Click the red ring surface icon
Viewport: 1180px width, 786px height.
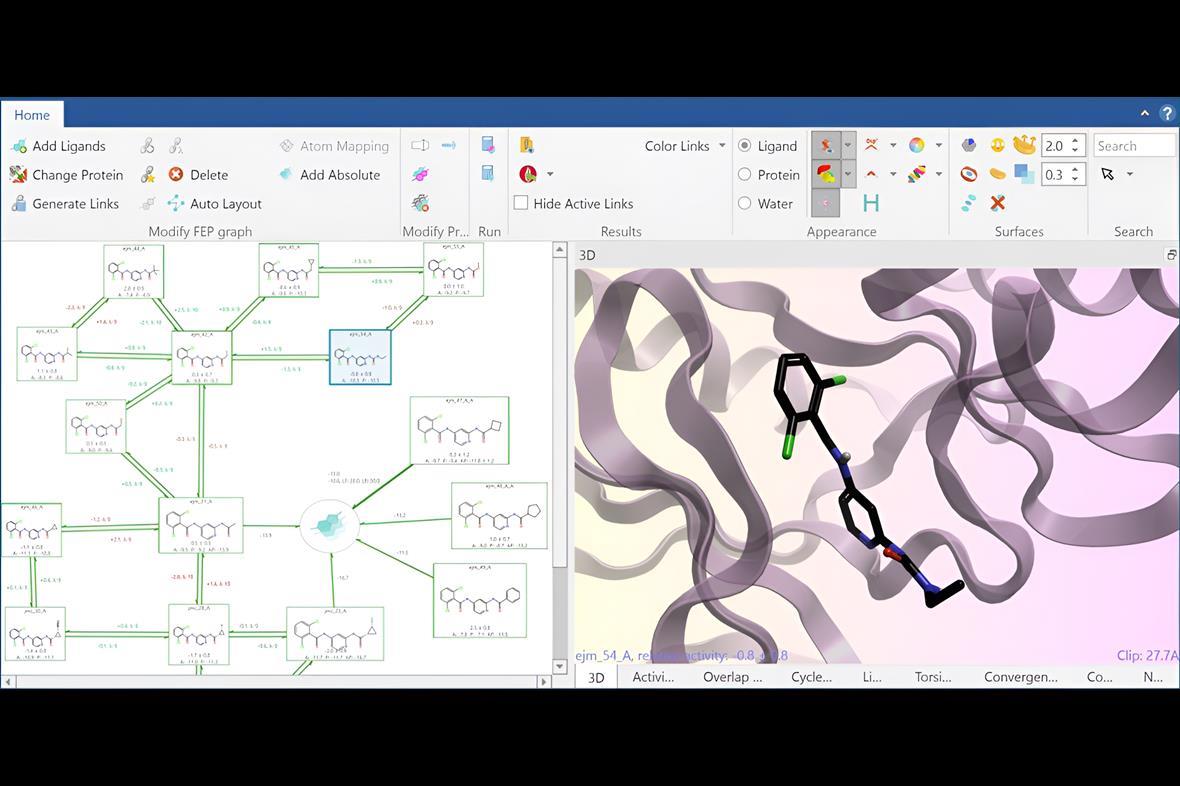pyautogui.click(x=969, y=175)
